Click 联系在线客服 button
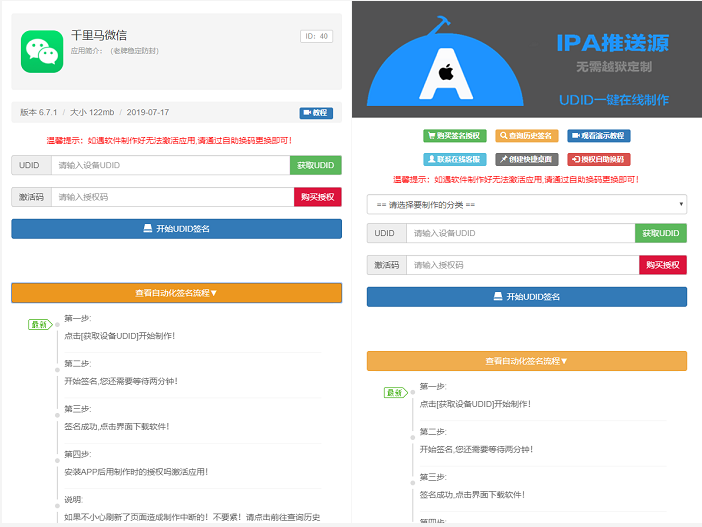Image resolution: width=702 pixels, height=527 pixels. coord(455,159)
